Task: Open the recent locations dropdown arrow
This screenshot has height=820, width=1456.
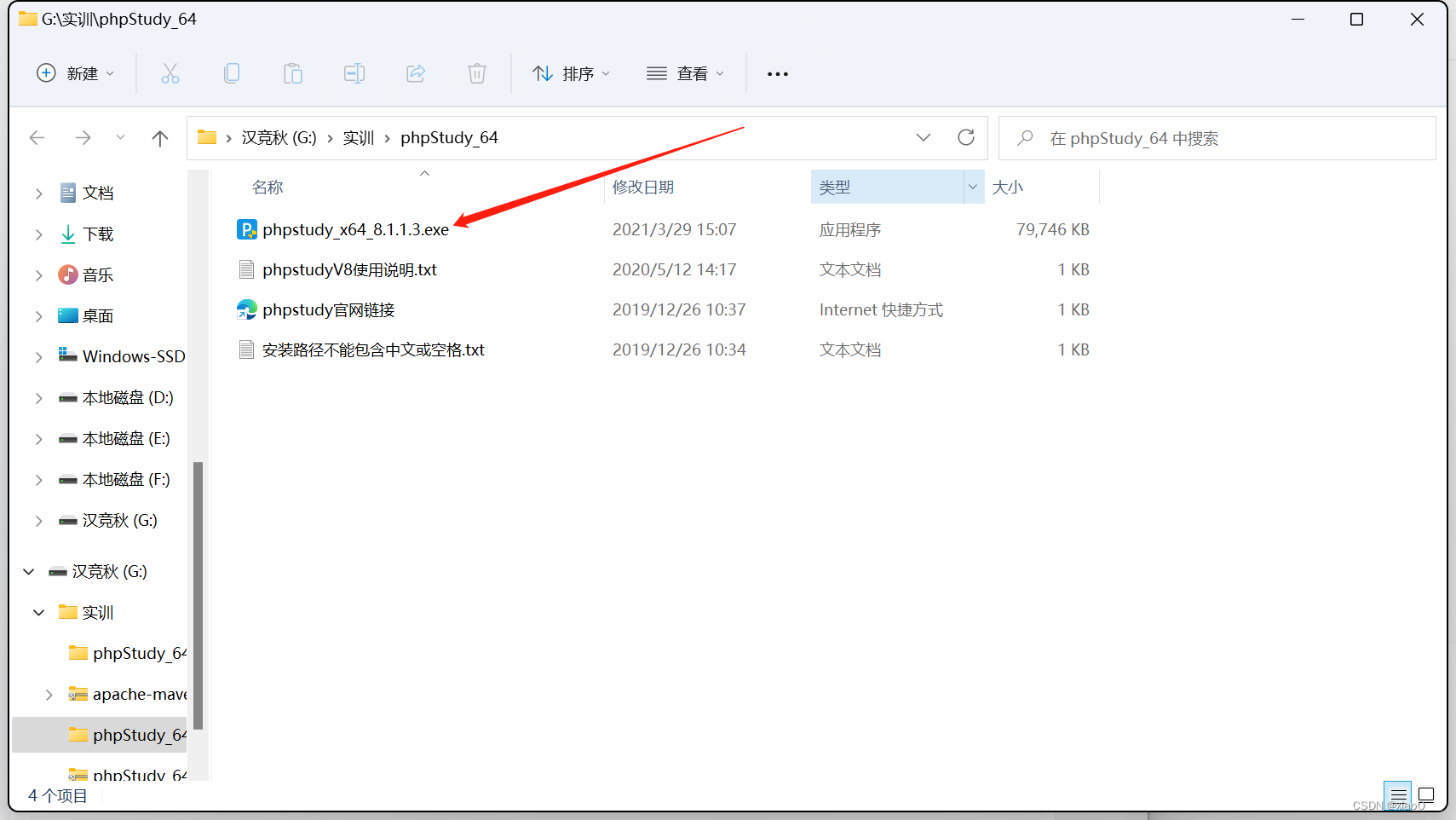Action: click(120, 137)
